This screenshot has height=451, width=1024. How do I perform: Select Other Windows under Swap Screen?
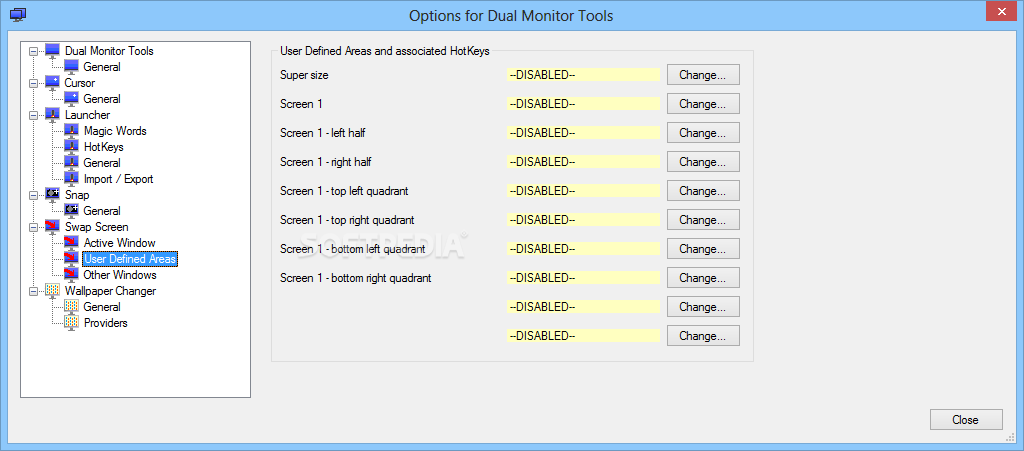[120, 275]
